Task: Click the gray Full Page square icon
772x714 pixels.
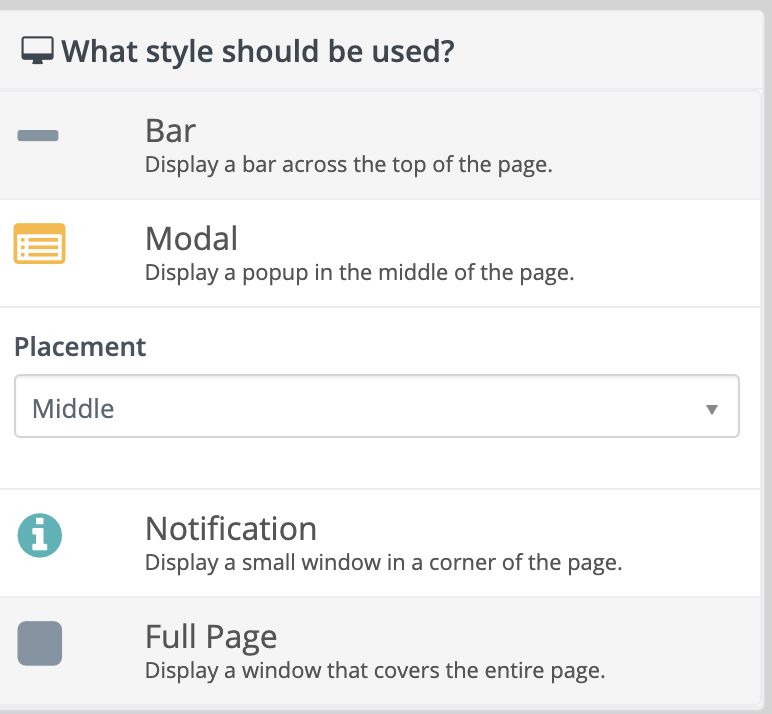Action: tap(40, 643)
